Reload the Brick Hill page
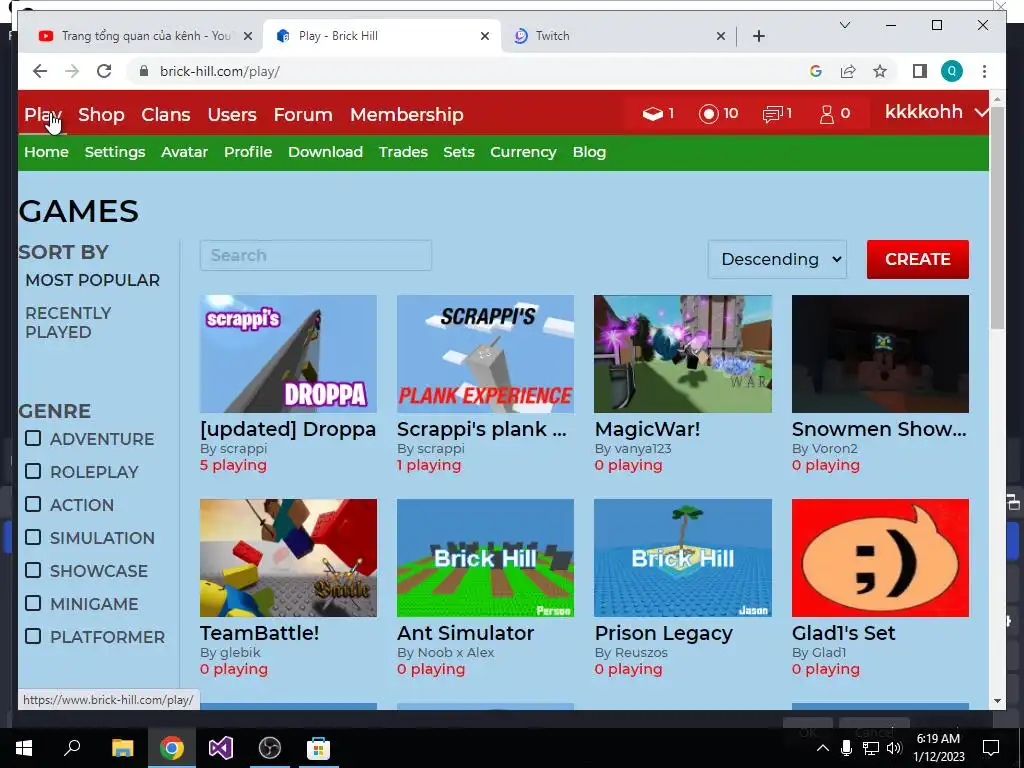The image size is (1024, 768). tap(104, 71)
